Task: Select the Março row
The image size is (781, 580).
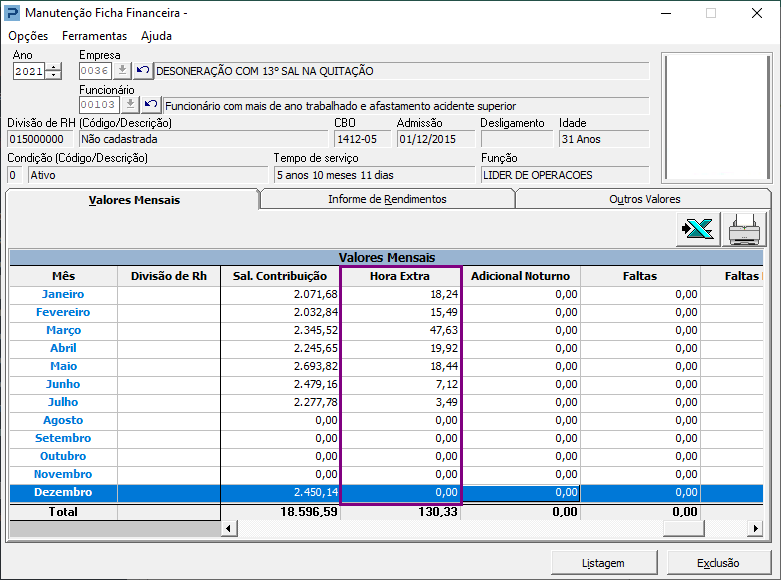Action: pos(386,330)
